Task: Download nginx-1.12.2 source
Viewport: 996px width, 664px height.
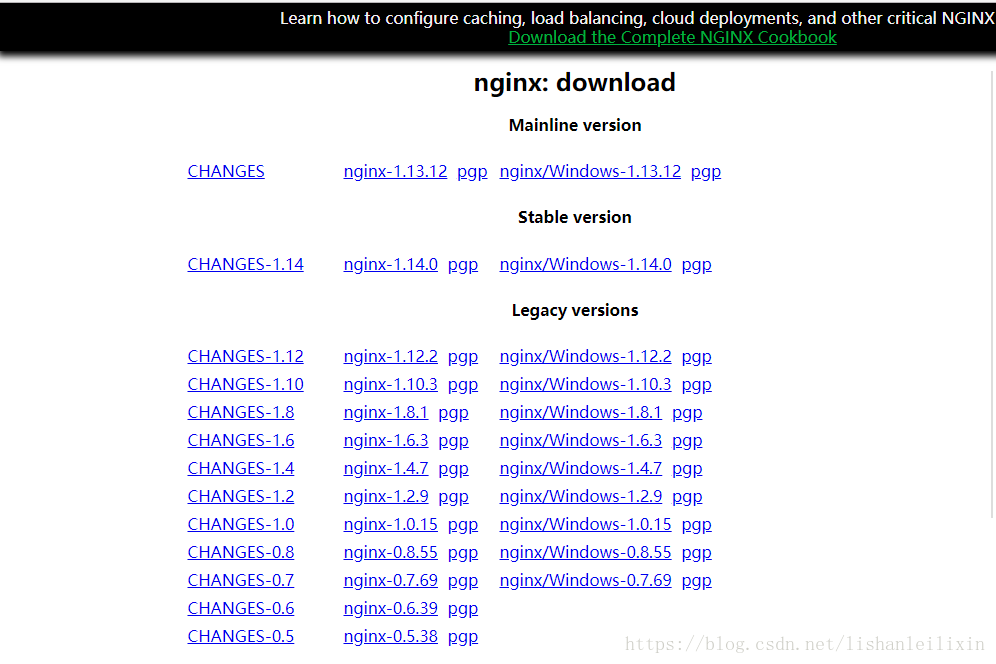Action: click(x=391, y=356)
